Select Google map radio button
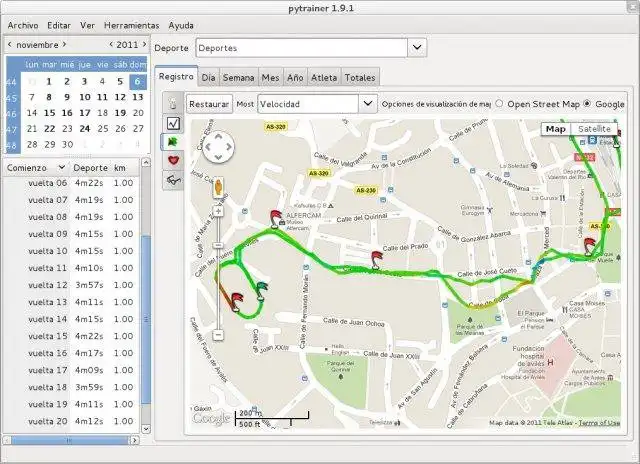 point(587,104)
